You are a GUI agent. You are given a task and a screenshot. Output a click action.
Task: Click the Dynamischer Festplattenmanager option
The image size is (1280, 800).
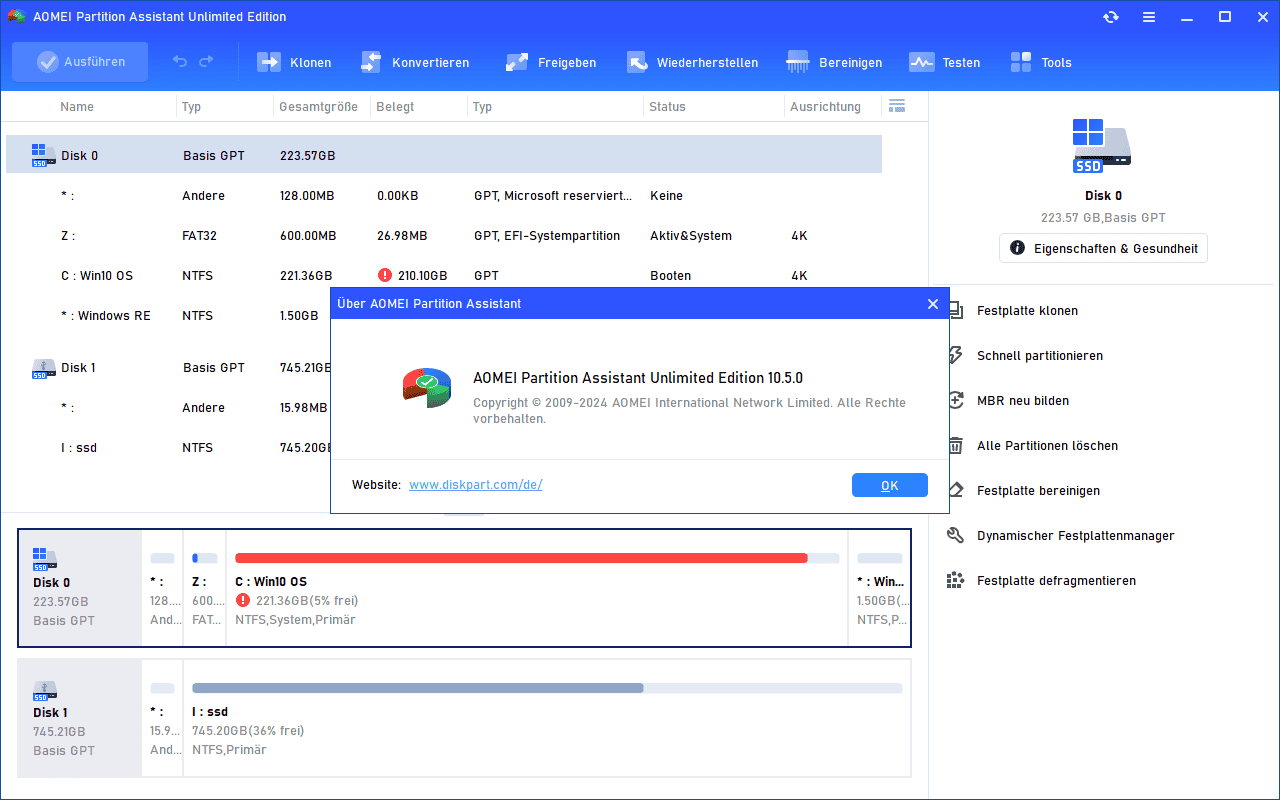[x=1076, y=536]
